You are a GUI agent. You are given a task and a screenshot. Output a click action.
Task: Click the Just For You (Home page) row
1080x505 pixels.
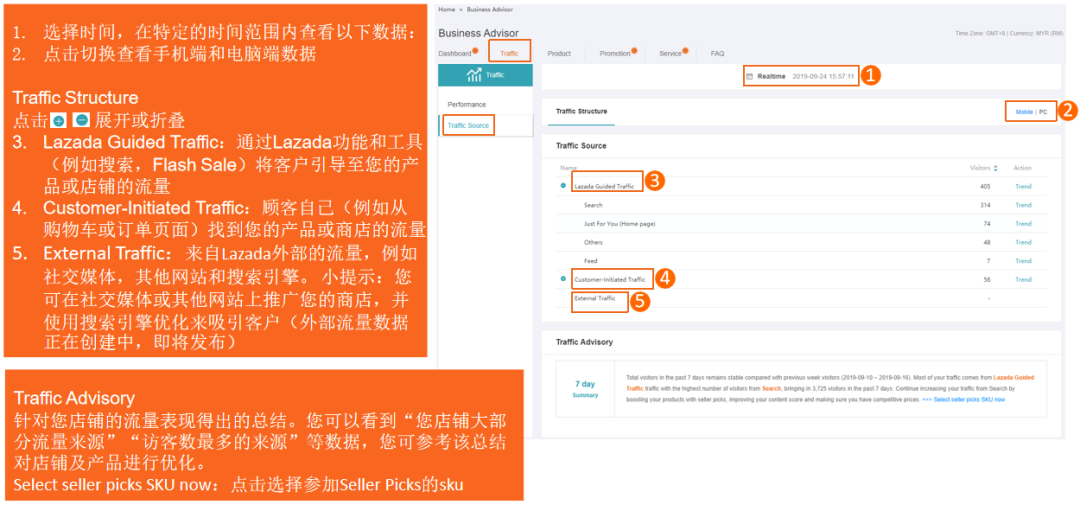(x=800, y=224)
